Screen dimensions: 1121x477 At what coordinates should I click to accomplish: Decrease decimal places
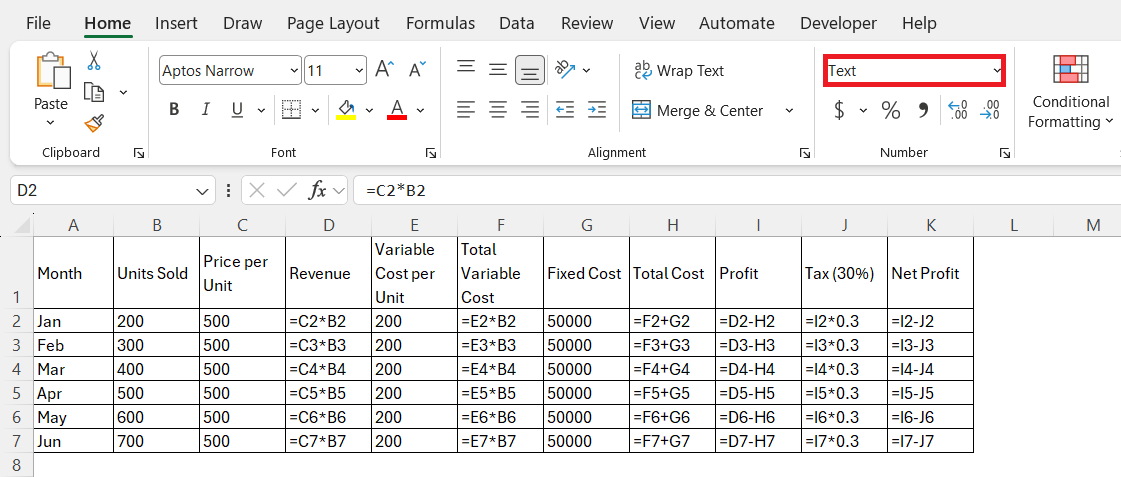(990, 110)
